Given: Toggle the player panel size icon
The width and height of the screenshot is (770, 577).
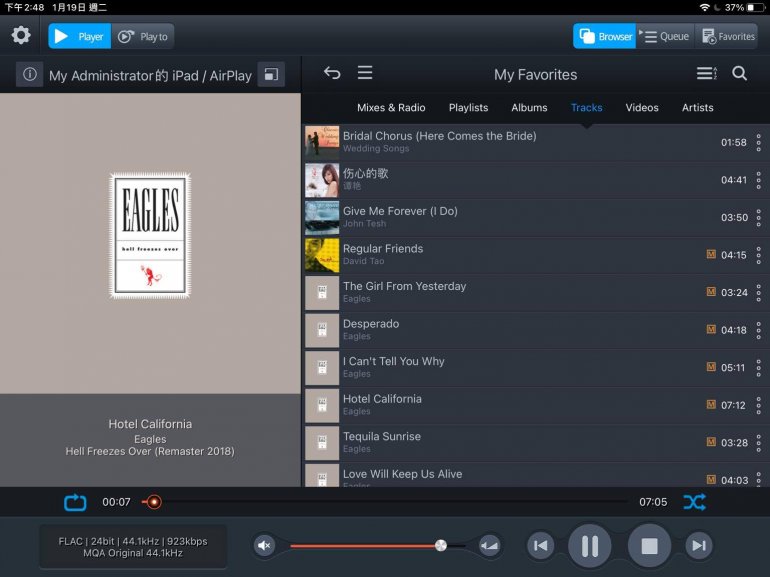Looking at the screenshot, I should pyautogui.click(x=271, y=75).
